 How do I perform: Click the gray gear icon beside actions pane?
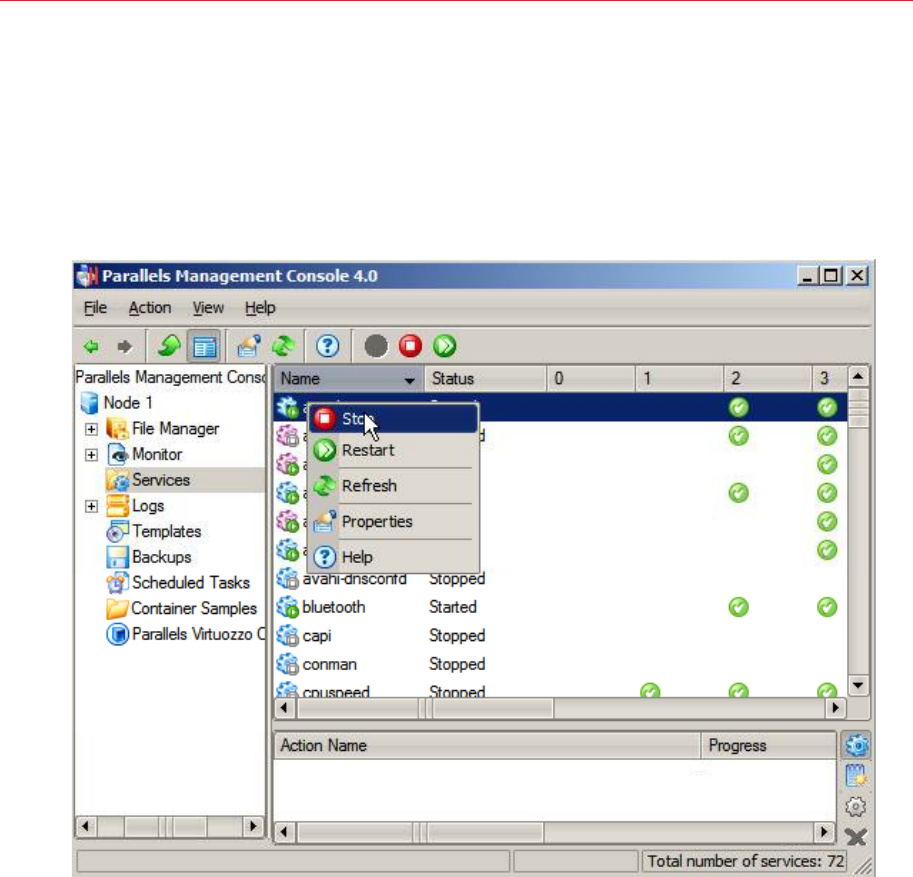pos(856,807)
